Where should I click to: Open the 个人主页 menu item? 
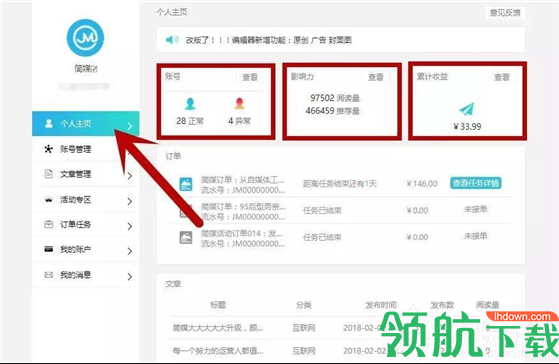(86, 124)
